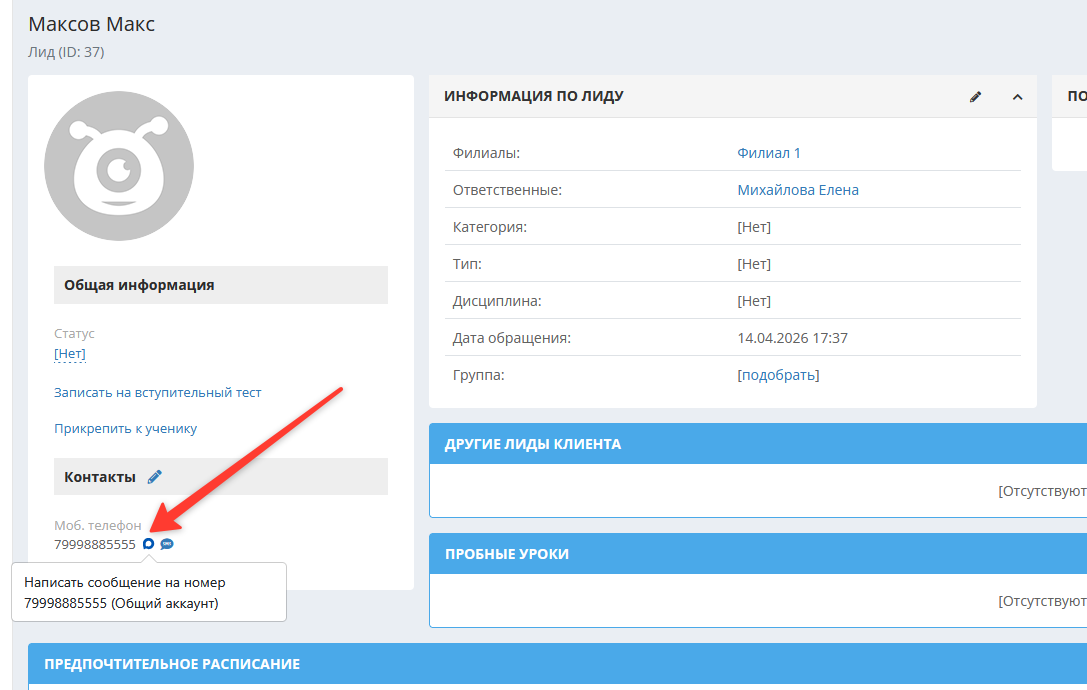Click the lead avatar placeholder image
The image size is (1087, 690).
coord(119,166)
